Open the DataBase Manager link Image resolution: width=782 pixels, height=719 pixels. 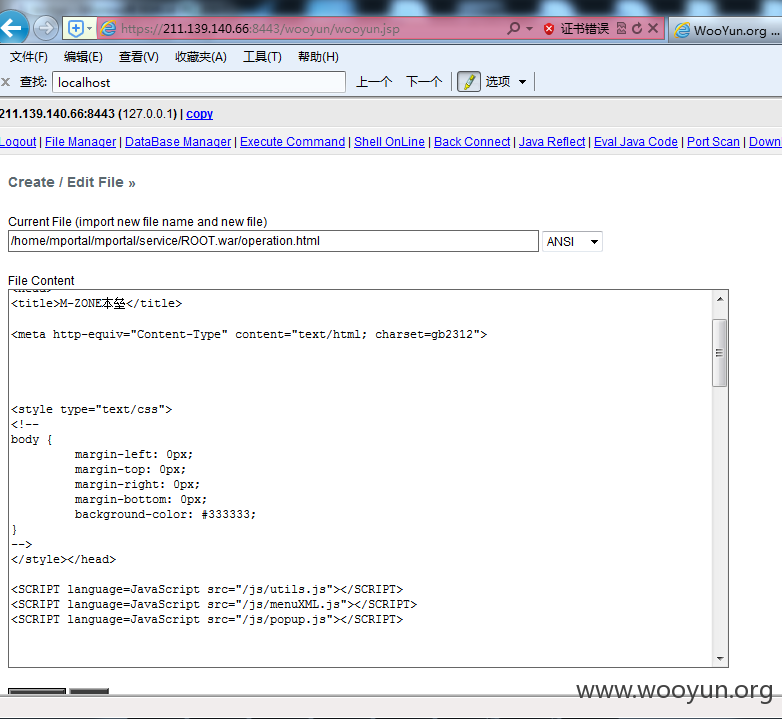pos(178,142)
